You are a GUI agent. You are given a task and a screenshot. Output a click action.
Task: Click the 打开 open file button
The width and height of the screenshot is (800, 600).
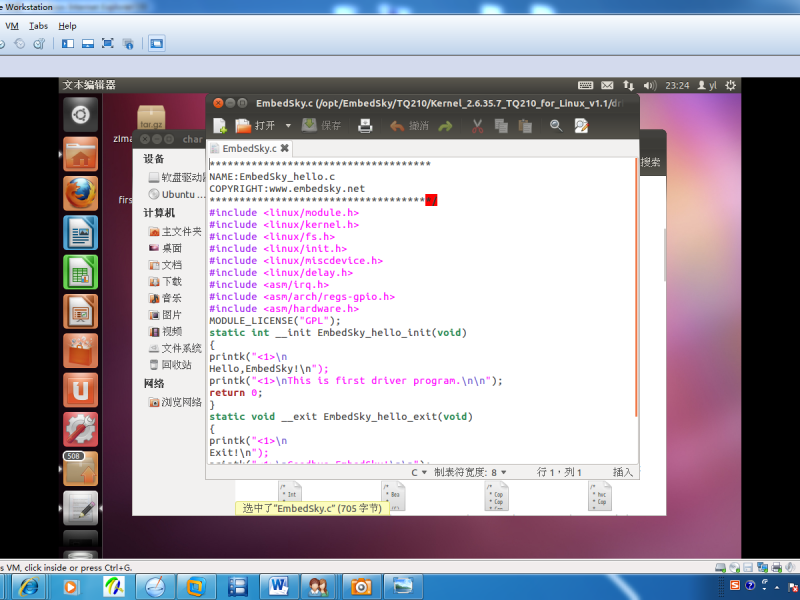coord(256,126)
